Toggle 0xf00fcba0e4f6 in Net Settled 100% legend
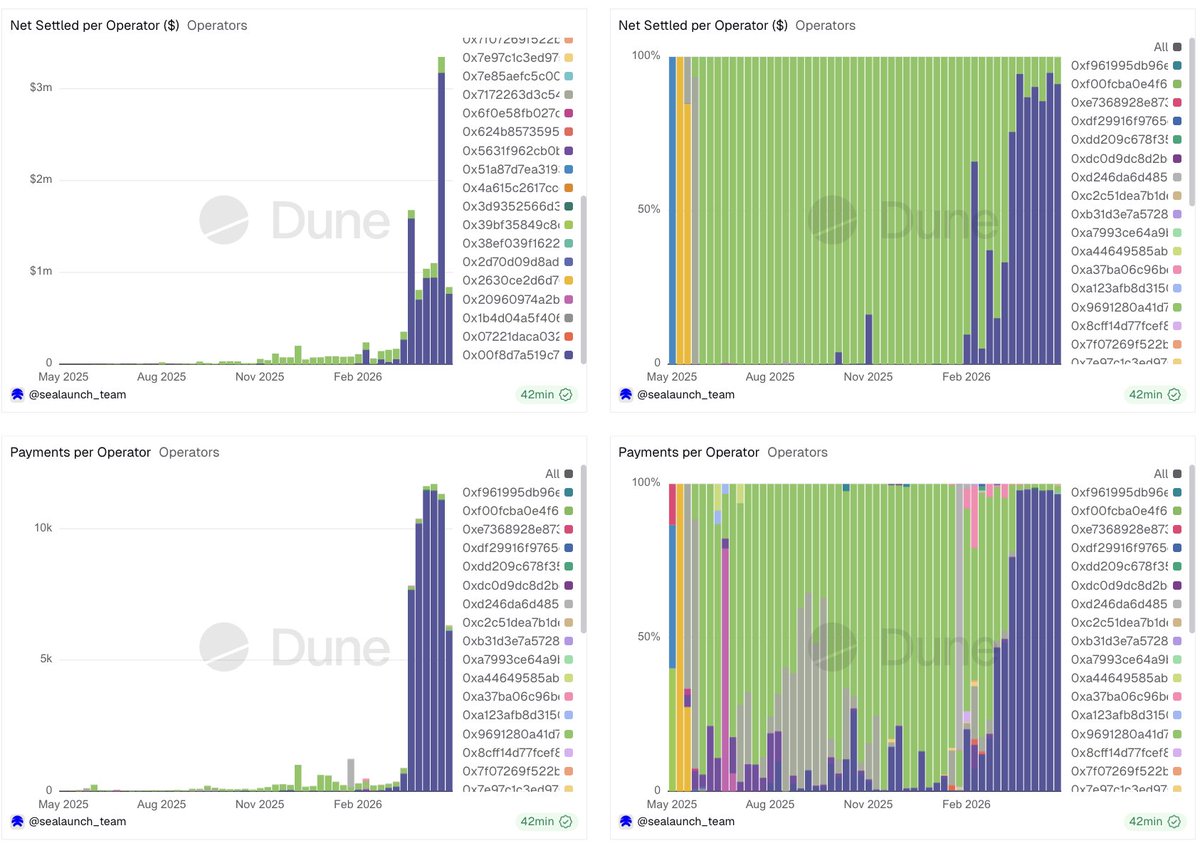 pyautogui.click(x=1127, y=83)
